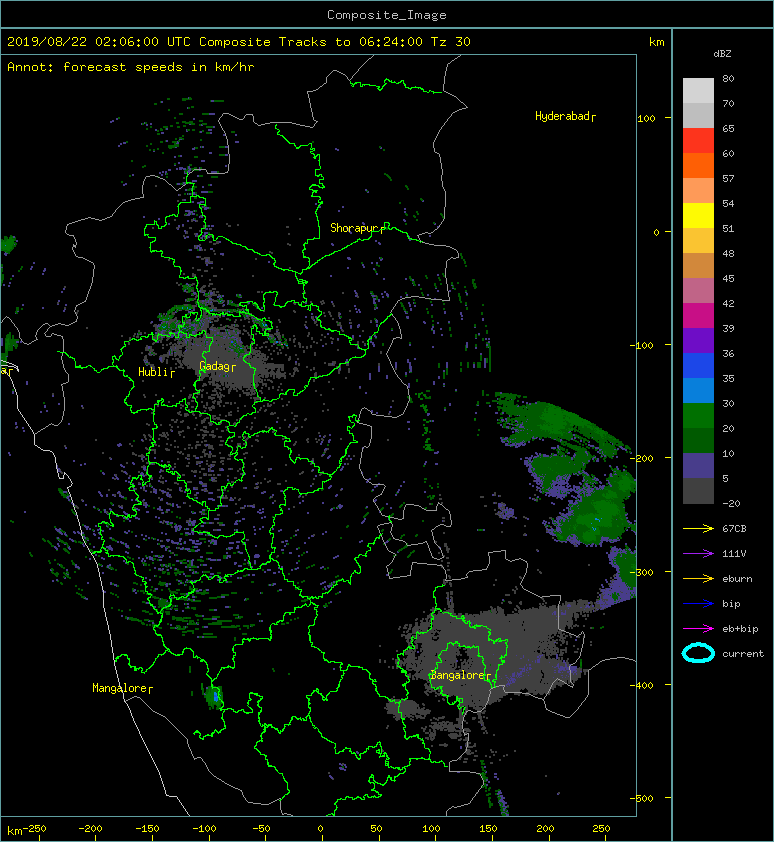Select the orange 60 dBZ swatch
The width and height of the screenshot is (774, 842).
(698, 165)
